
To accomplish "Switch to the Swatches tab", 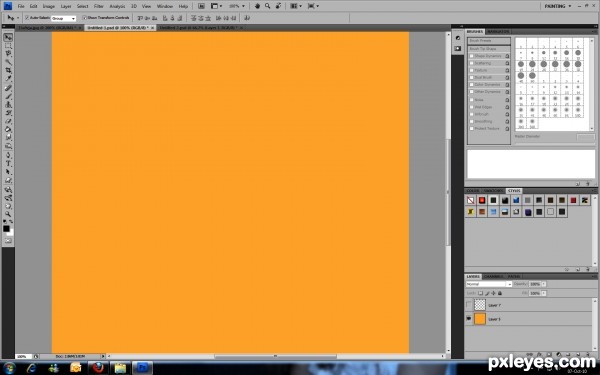I will (x=493, y=191).
